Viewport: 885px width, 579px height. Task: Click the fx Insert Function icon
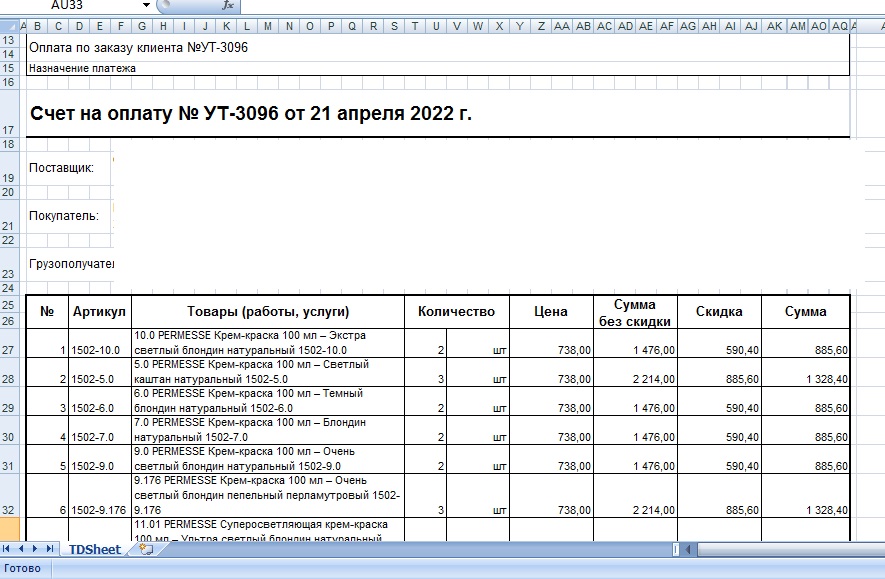(x=227, y=6)
